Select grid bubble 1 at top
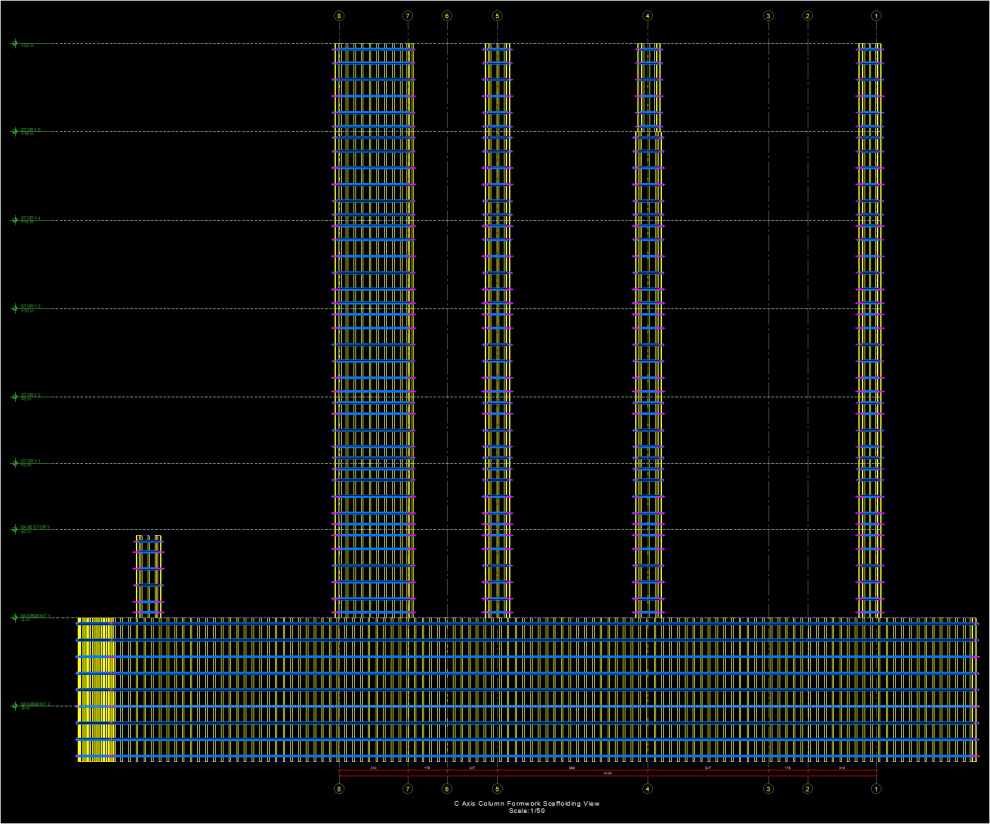The image size is (990, 824). tap(876, 16)
